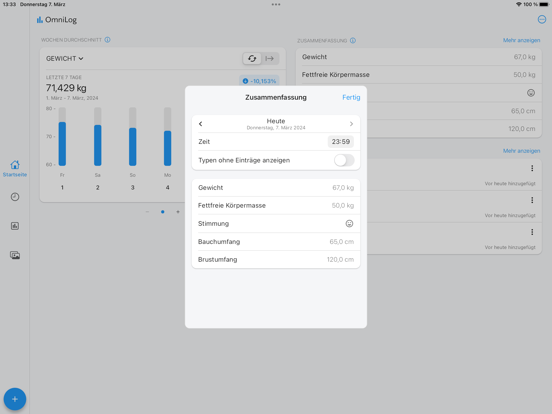The height and width of the screenshot is (414, 552).
Task: Open Fettfreie Körpermasse row in dialog
Action: click(x=276, y=206)
